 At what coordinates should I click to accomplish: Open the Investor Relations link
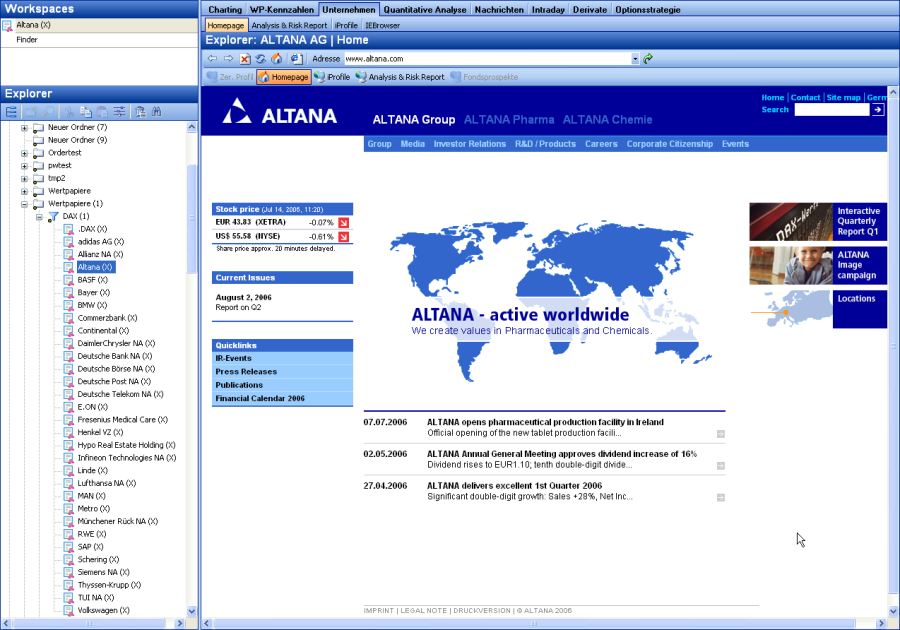[469, 144]
